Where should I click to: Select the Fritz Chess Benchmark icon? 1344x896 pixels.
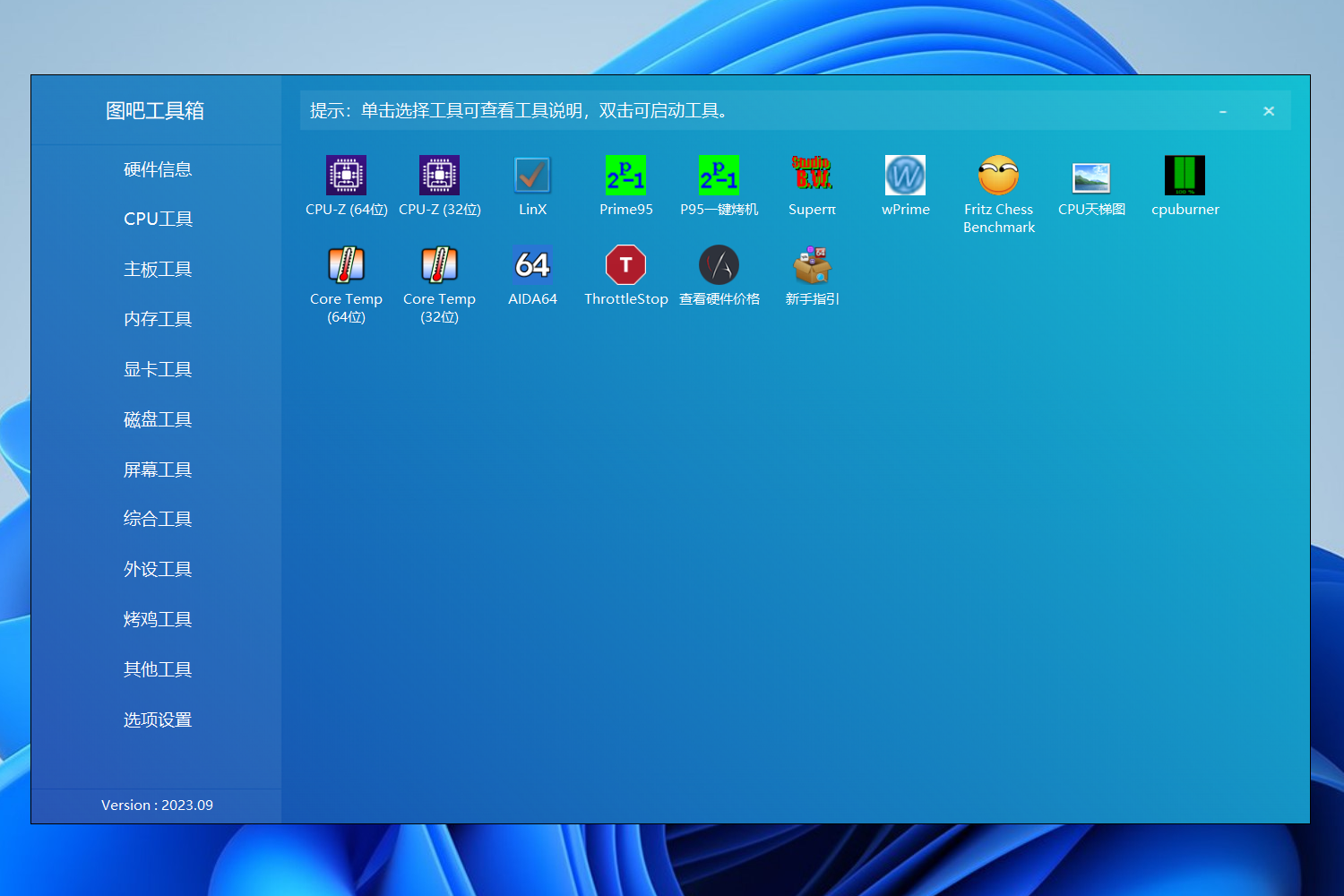[998, 175]
